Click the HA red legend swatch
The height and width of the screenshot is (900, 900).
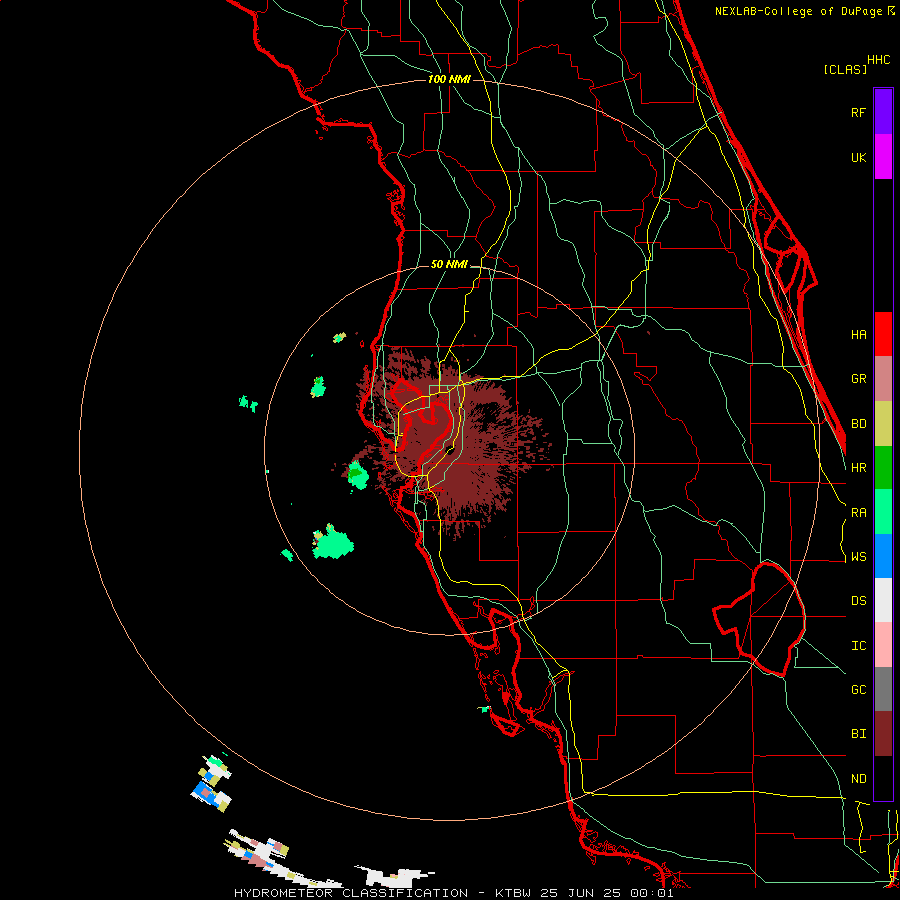tap(883, 334)
